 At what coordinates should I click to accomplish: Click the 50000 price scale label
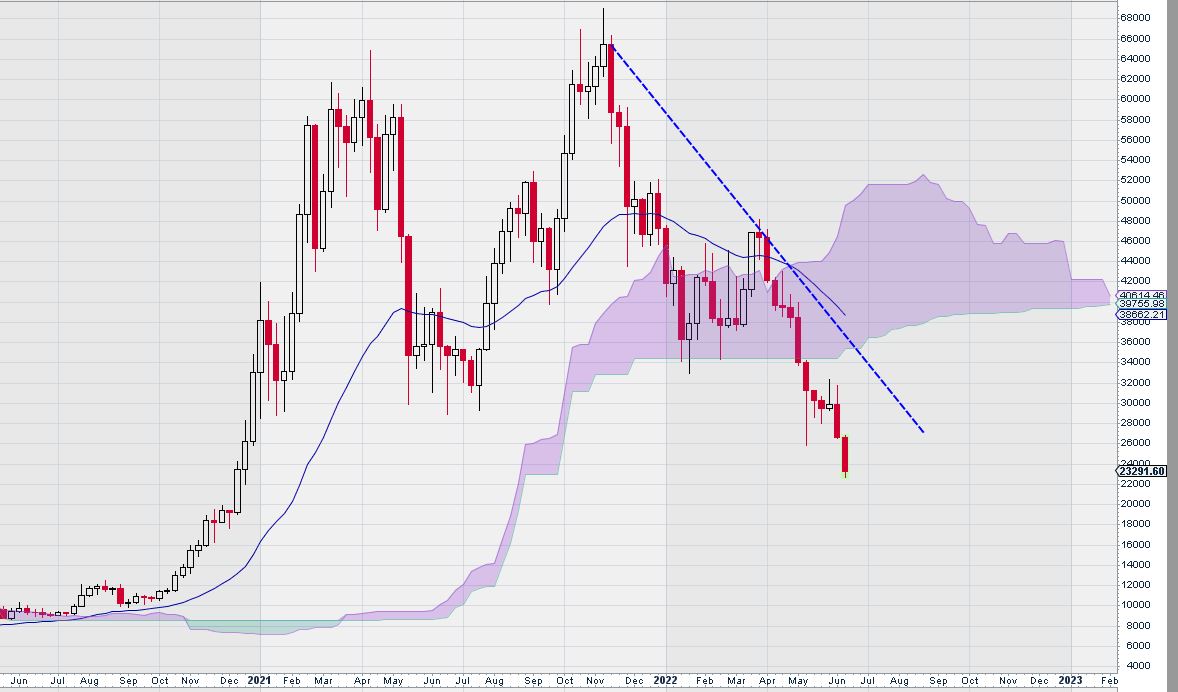pos(1134,200)
